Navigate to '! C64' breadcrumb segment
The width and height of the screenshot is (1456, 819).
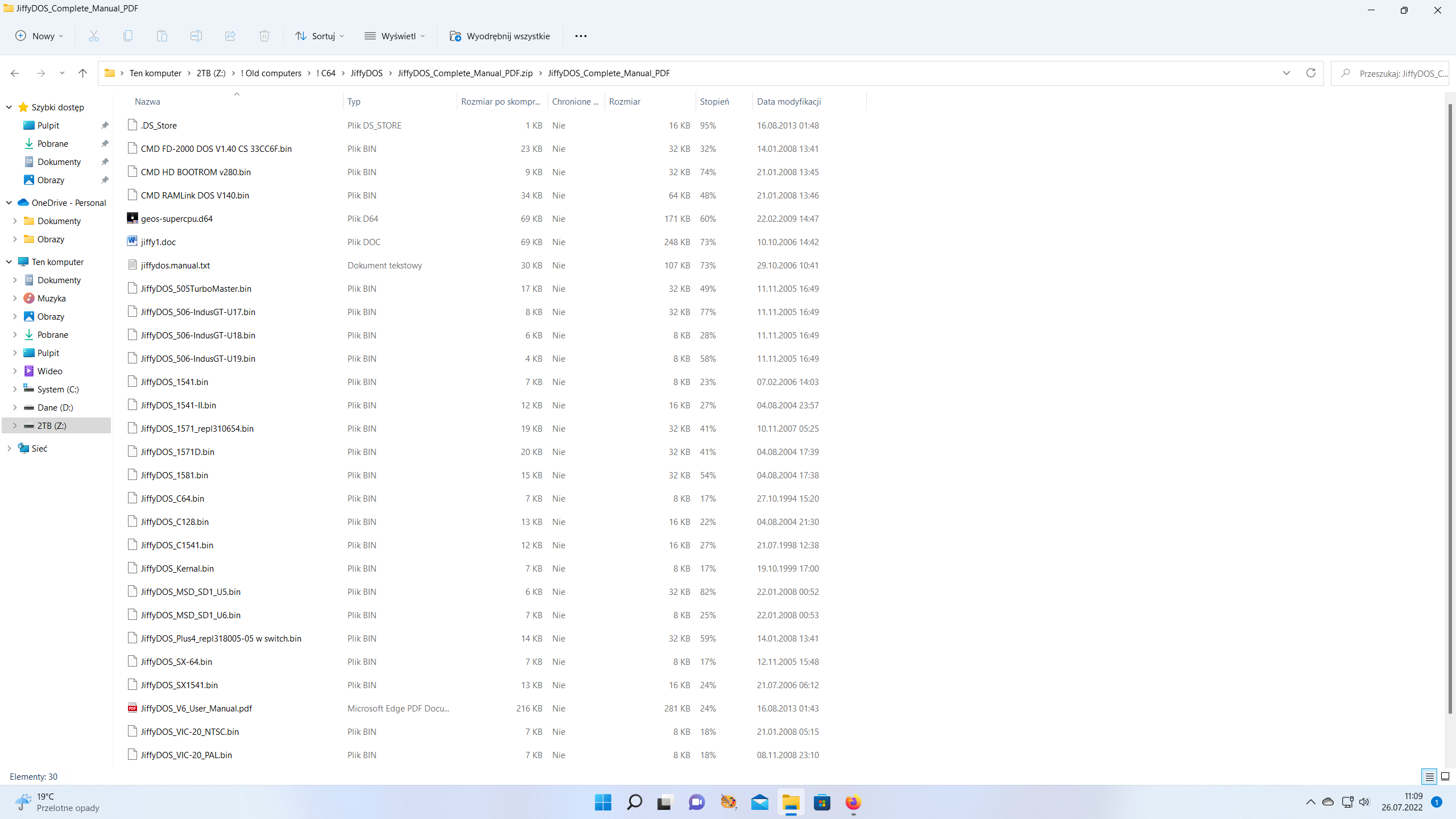[x=326, y=73]
